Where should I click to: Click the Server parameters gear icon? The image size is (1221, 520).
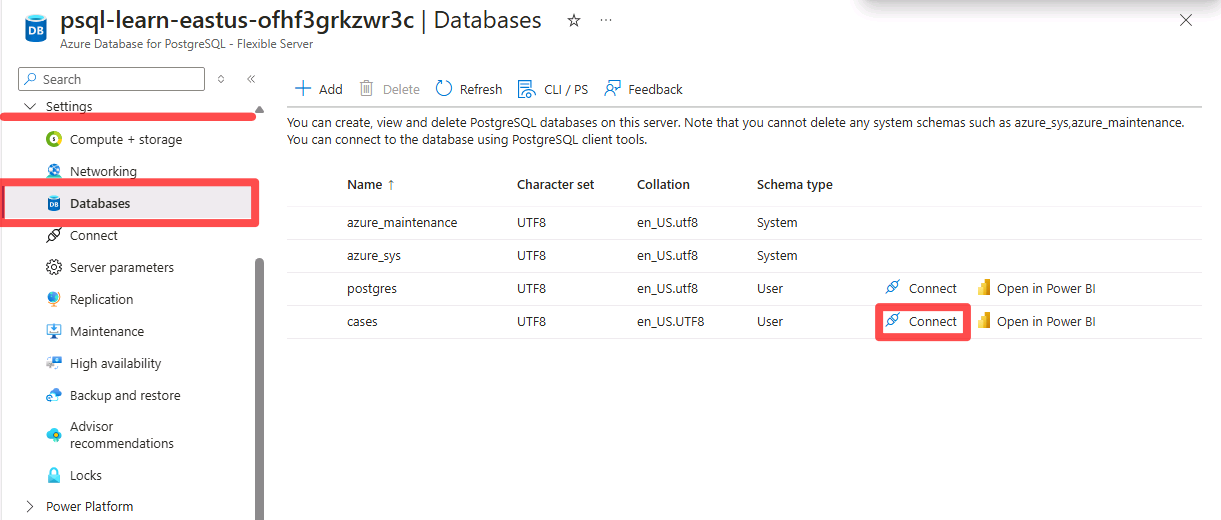54,267
